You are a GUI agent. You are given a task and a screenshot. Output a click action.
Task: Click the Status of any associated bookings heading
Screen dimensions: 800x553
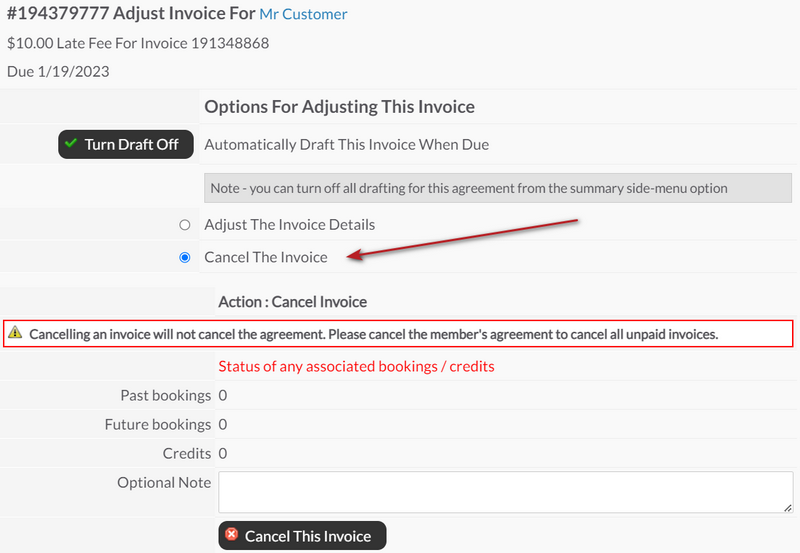(x=356, y=367)
